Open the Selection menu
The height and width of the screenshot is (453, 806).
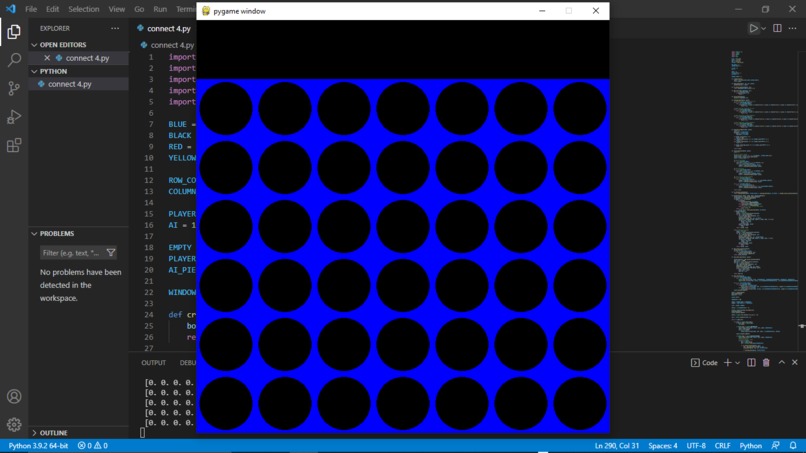83,9
